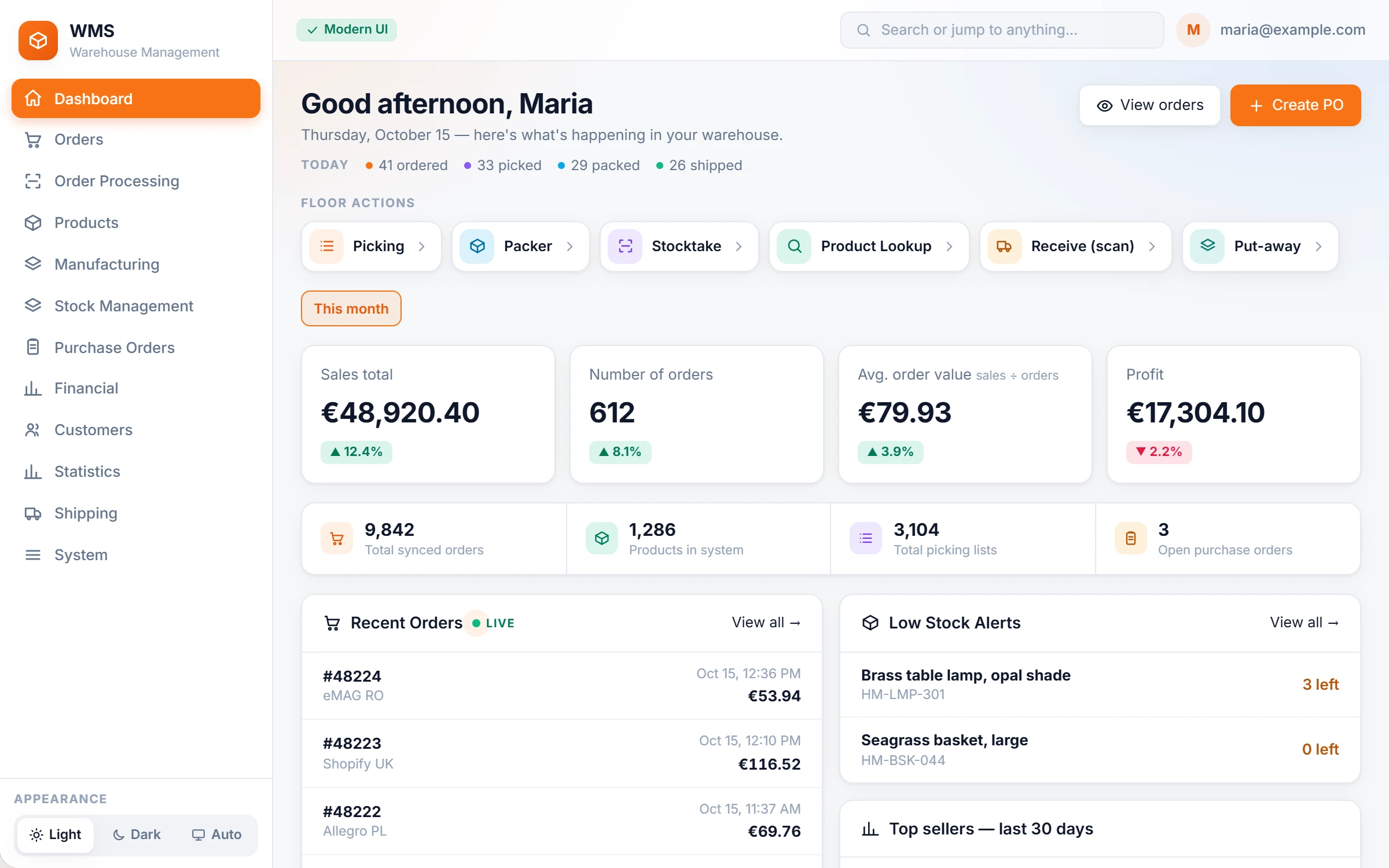
Task: Click the View orders button
Action: click(x=1149, y=105)
